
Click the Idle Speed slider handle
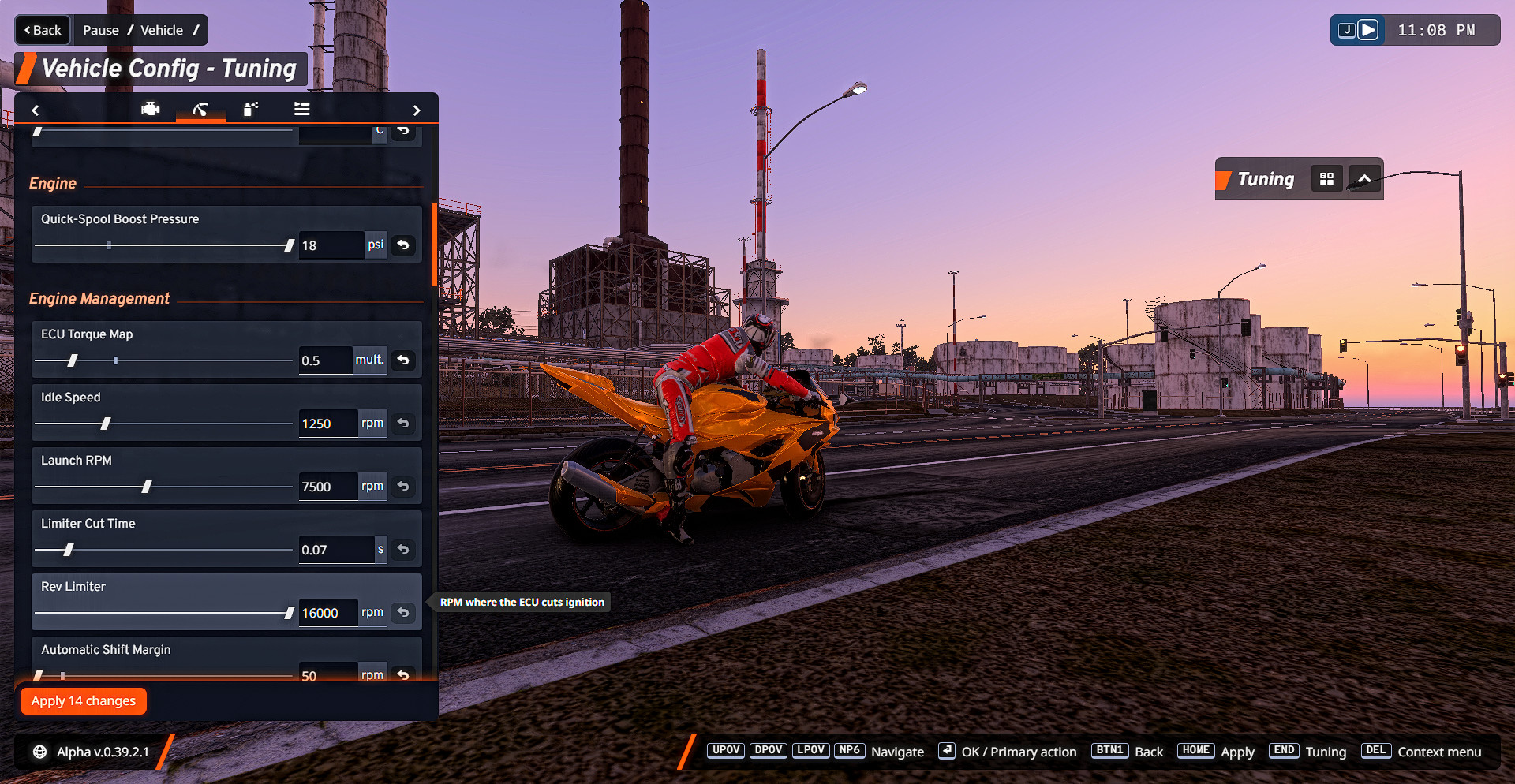point(106,424)
